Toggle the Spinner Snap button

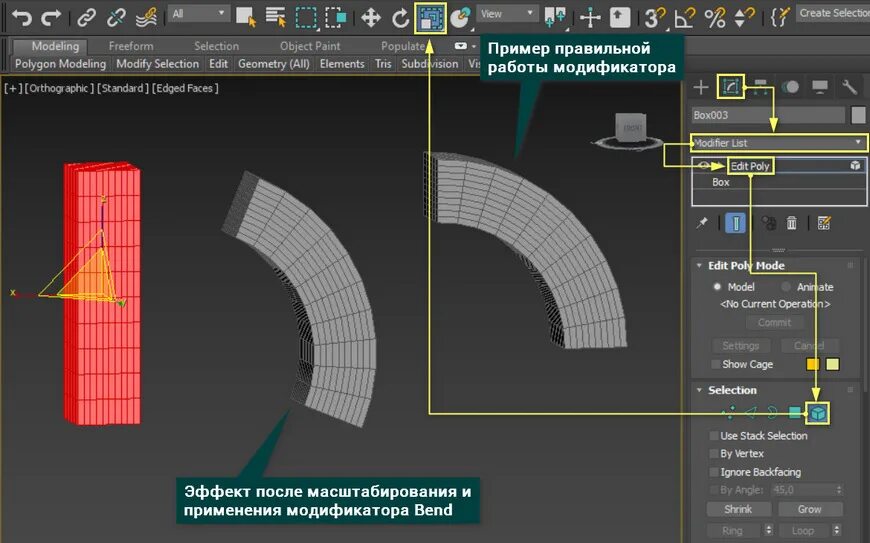point(743,18)
